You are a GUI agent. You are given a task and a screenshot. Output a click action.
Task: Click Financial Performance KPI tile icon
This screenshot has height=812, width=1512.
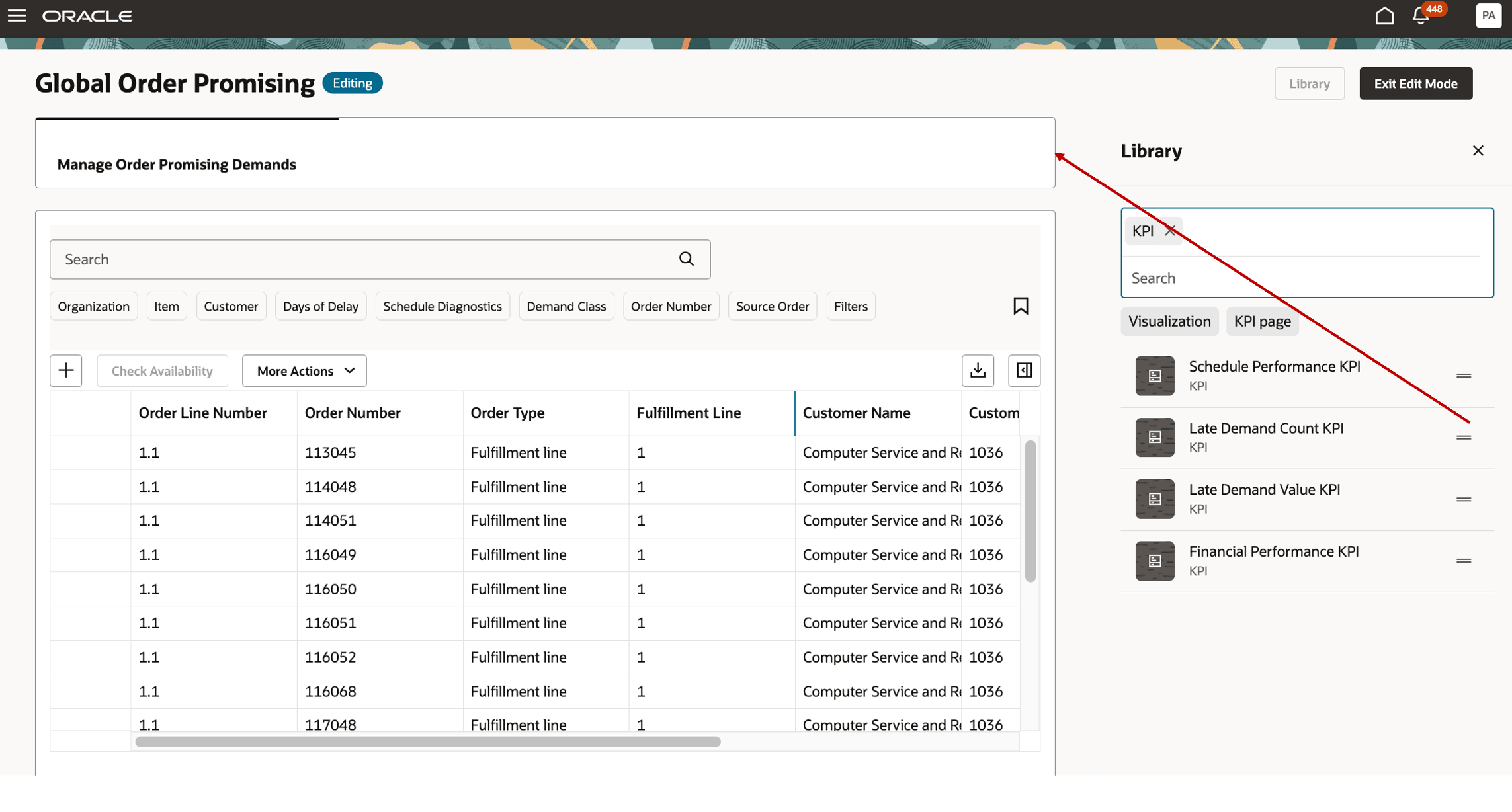[x=1155, y=561]
